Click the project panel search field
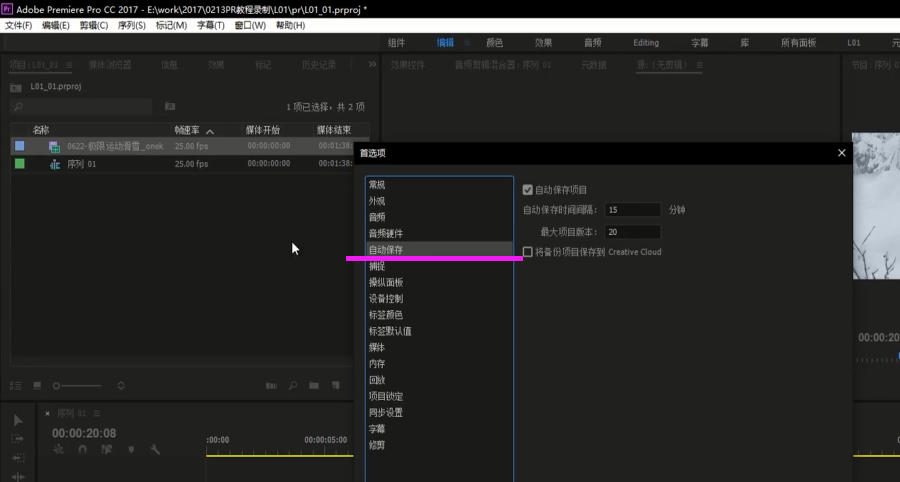The width and height of the screenshot is (900, 482). 81,107
